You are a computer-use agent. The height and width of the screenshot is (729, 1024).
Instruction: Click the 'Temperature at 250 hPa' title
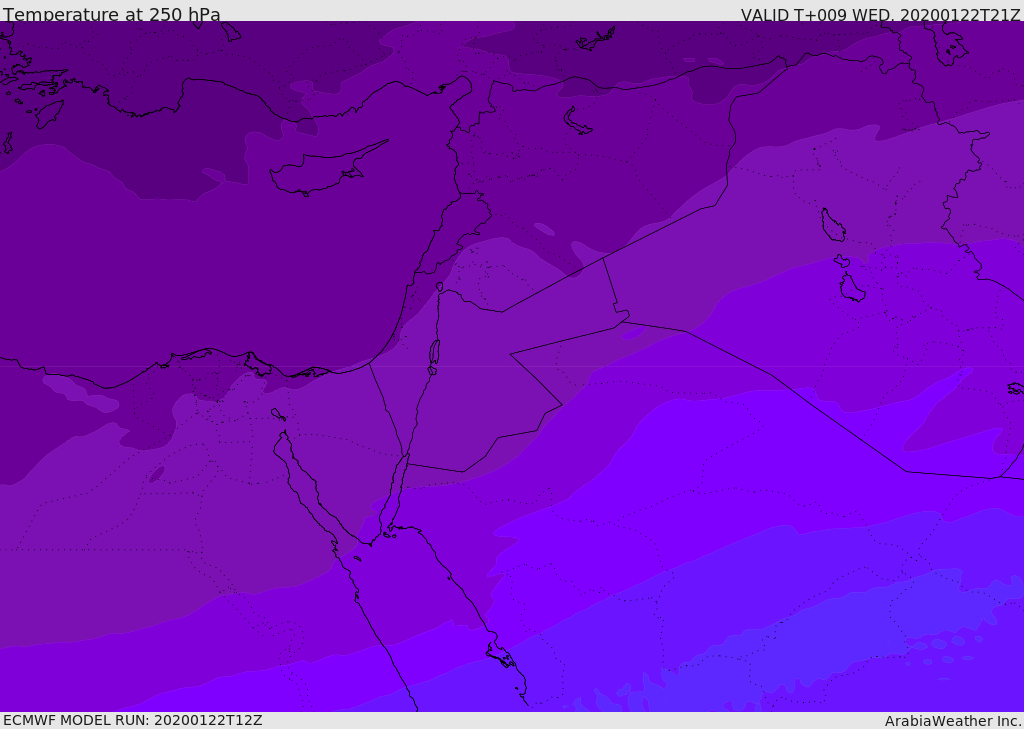coord(112,14)
